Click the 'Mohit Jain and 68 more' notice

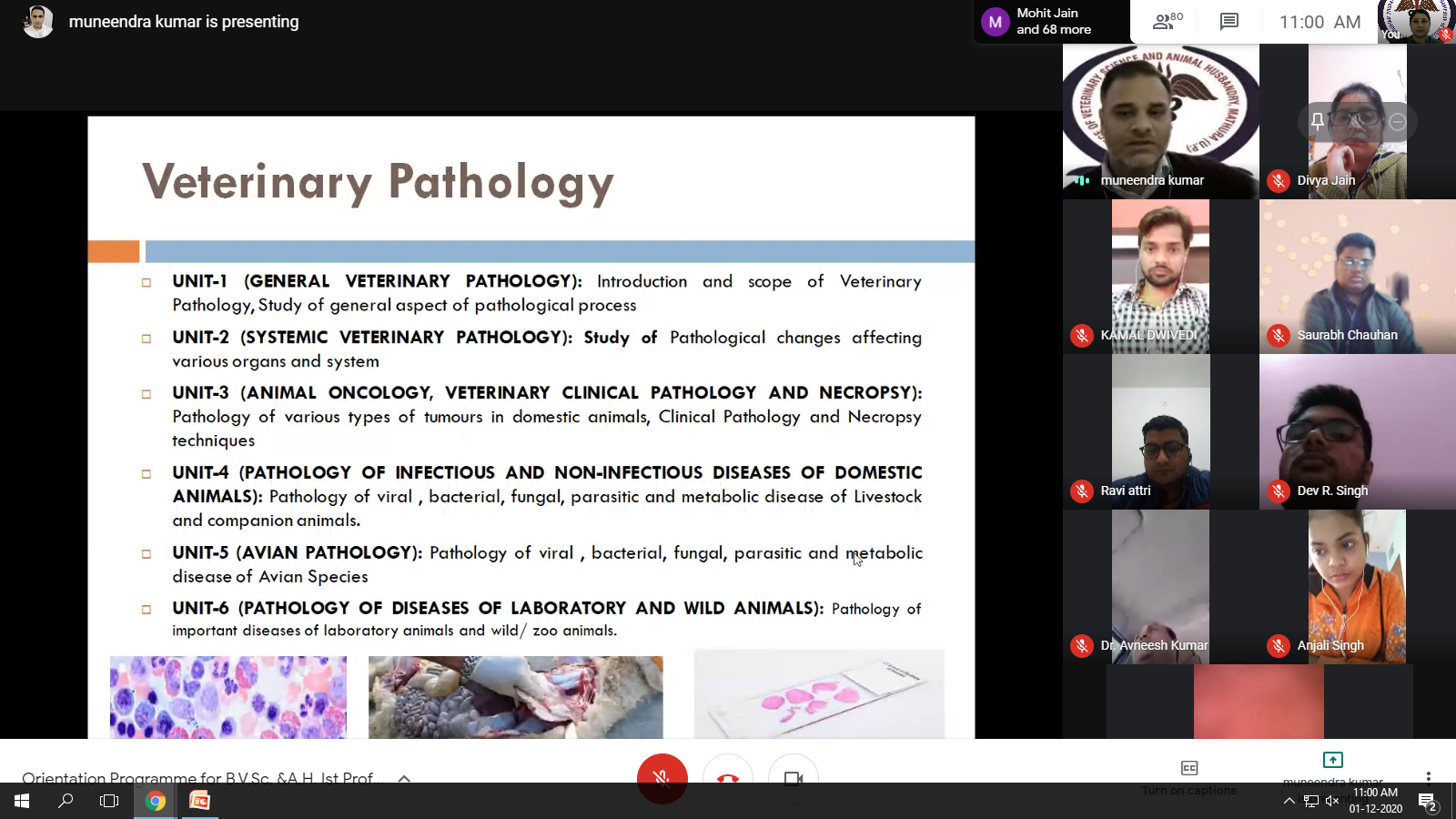(x=1054, y=21)
